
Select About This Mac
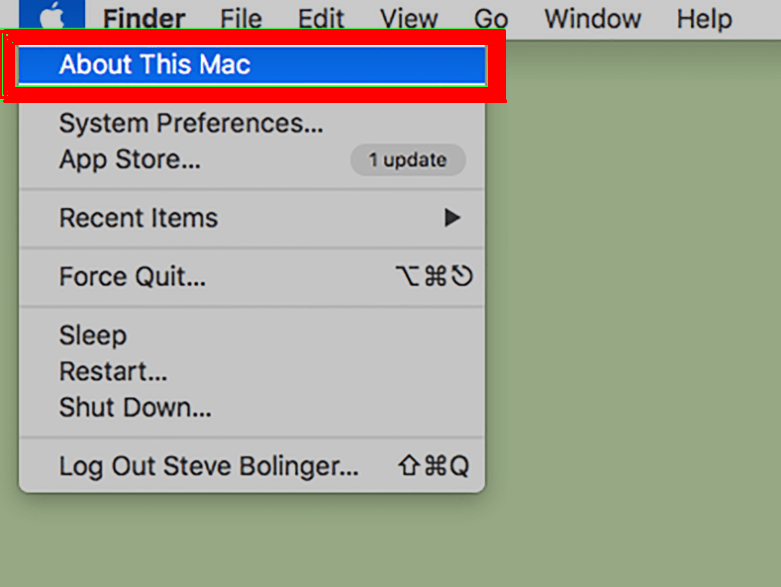coord(252,65)
